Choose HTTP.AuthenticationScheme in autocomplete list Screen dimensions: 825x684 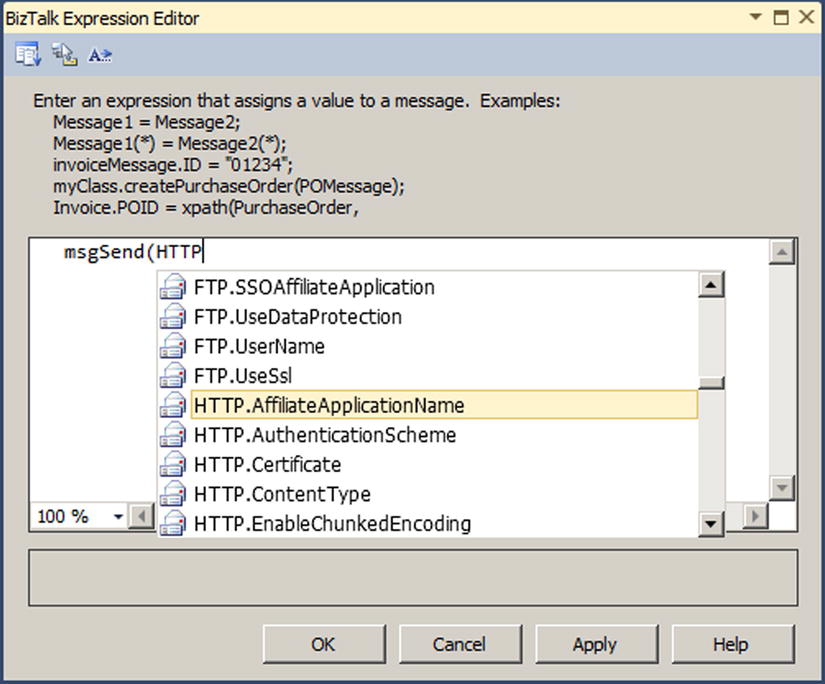point(325,435)
